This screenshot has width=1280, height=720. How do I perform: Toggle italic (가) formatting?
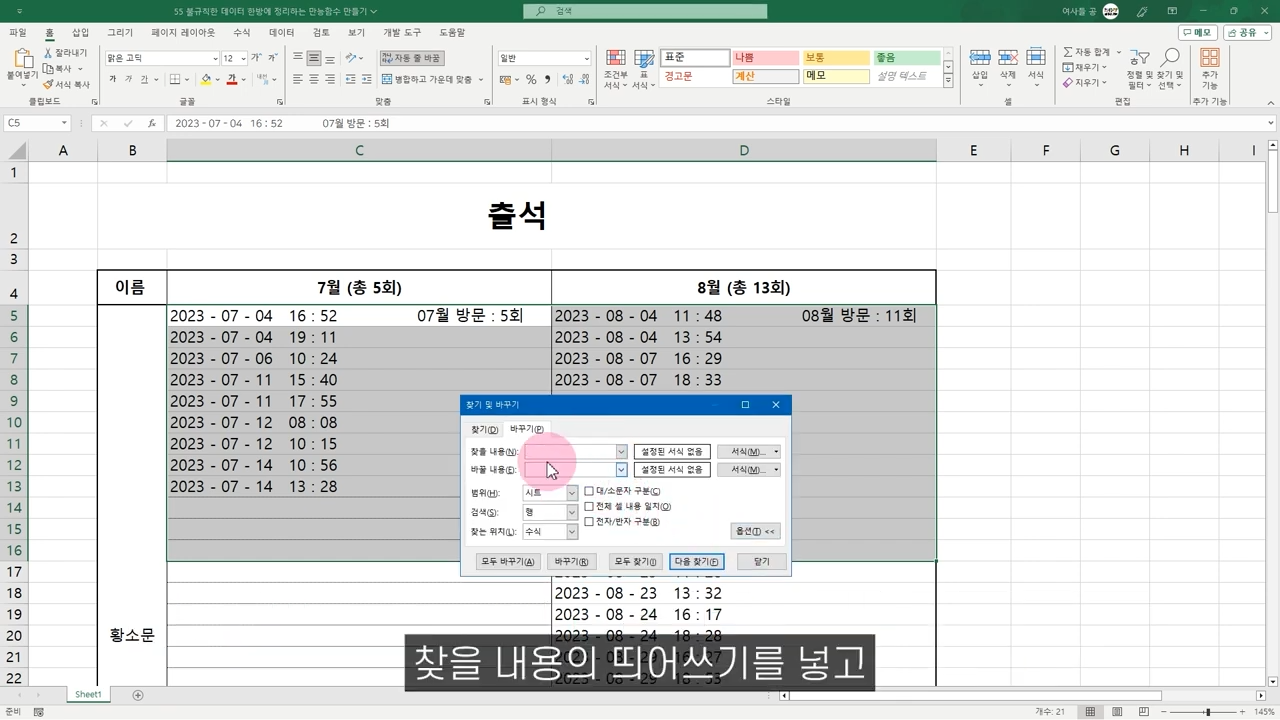(x=128, y=80)
